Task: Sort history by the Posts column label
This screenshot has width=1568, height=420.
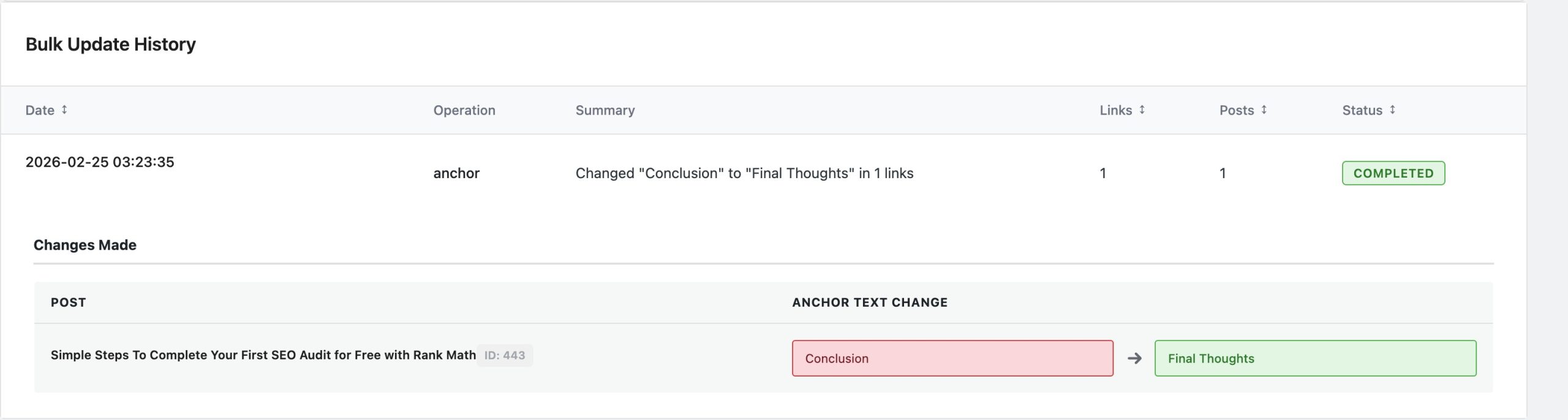Action: (1236, 110)
